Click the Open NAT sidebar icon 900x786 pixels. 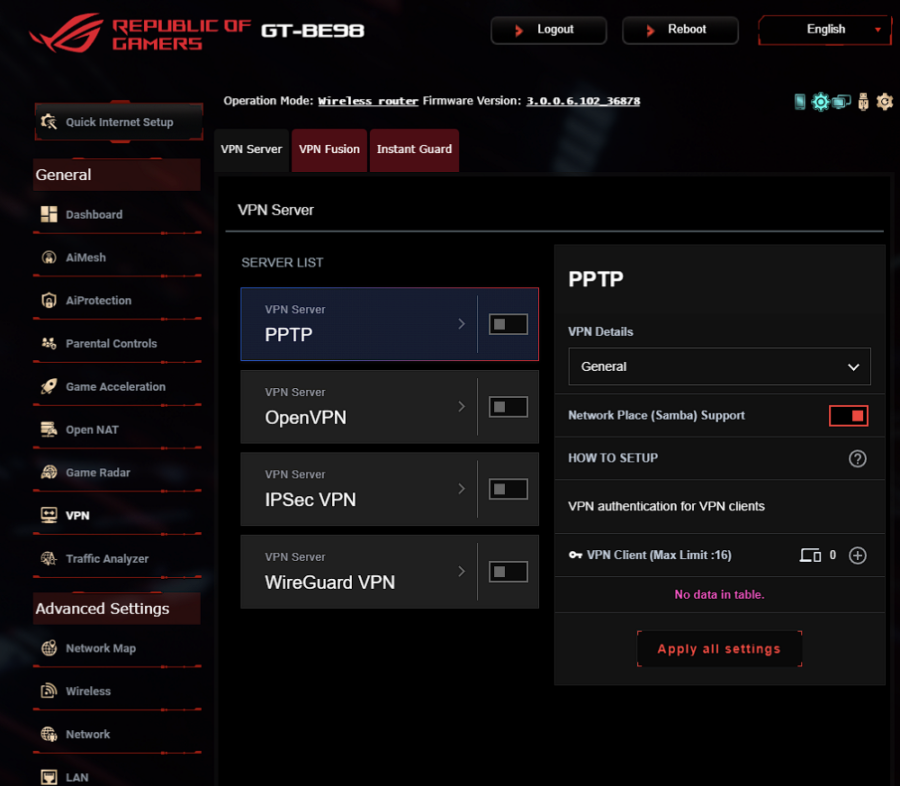click(49, 429)
